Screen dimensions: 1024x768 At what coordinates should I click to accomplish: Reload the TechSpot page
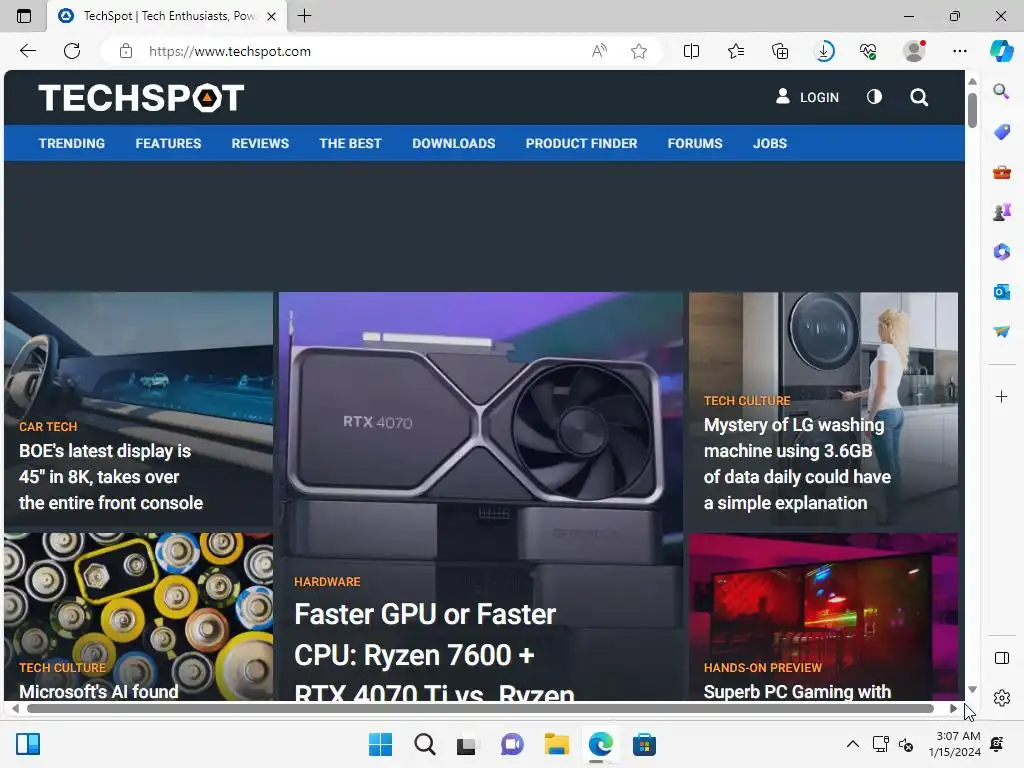[x=72, y=51]
